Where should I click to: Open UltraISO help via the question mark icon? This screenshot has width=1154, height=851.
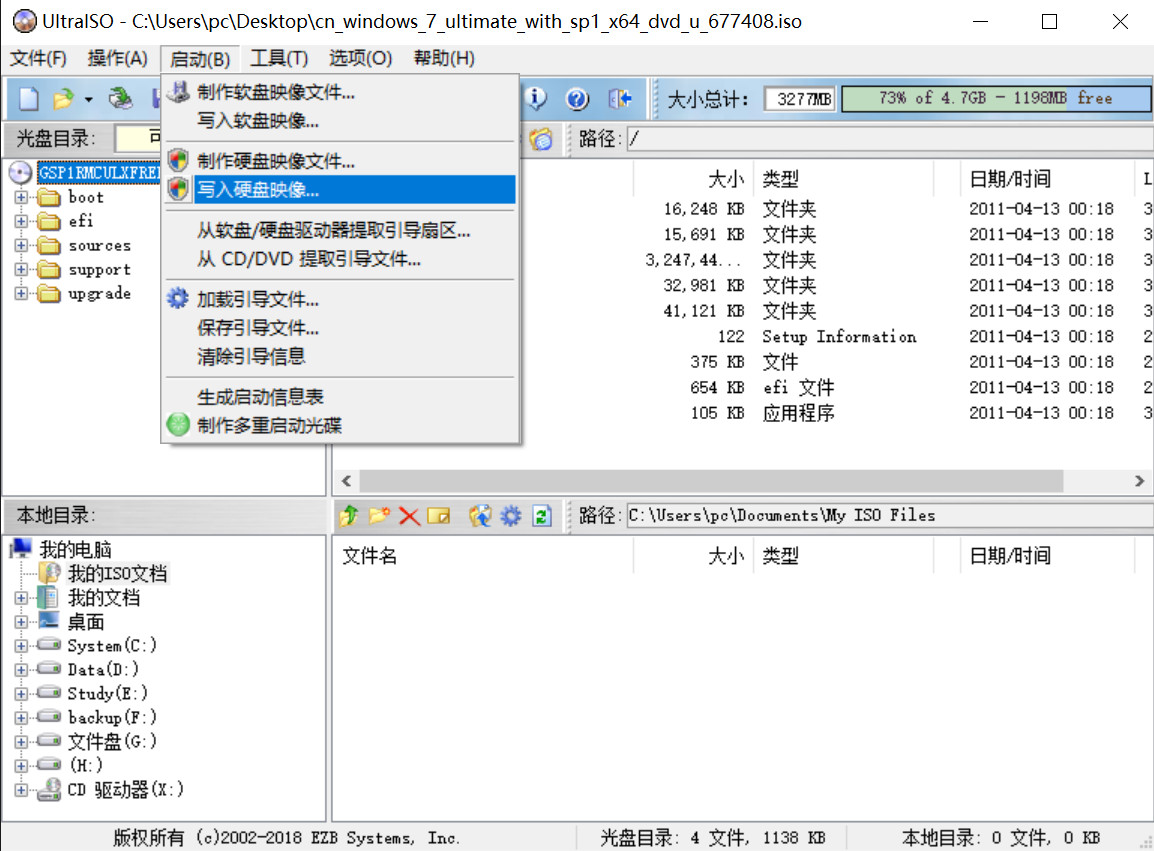point(578,98)
